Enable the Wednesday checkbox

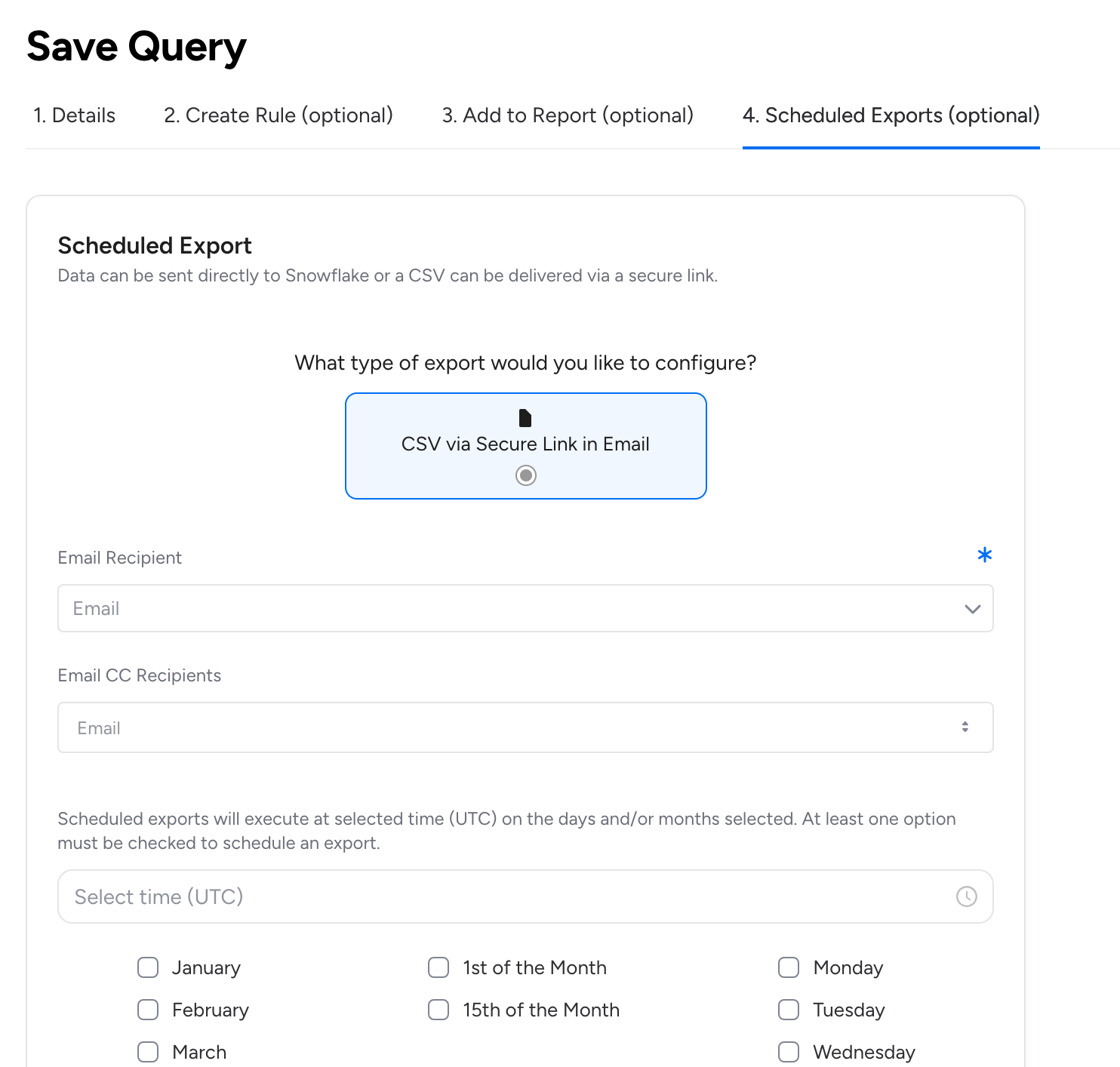pos(789,1052)
